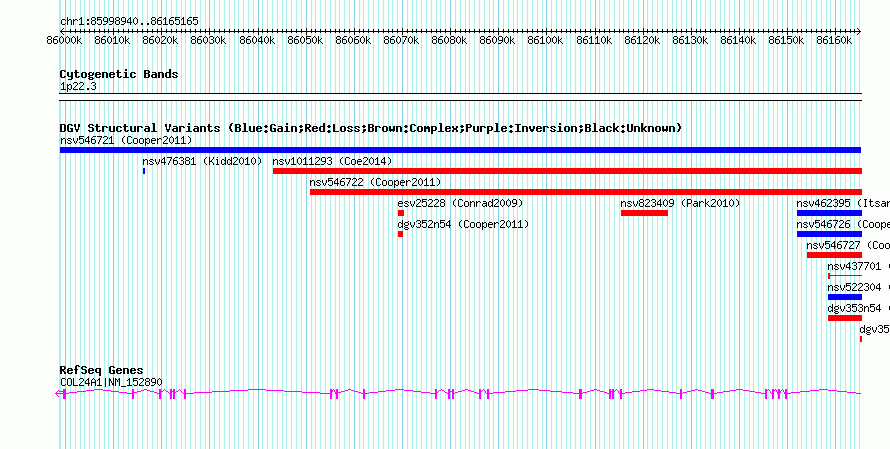The height and width of the screenshot is (449, 890).
Task: Click the red nsv546727 loss bar
Action: 834,255
